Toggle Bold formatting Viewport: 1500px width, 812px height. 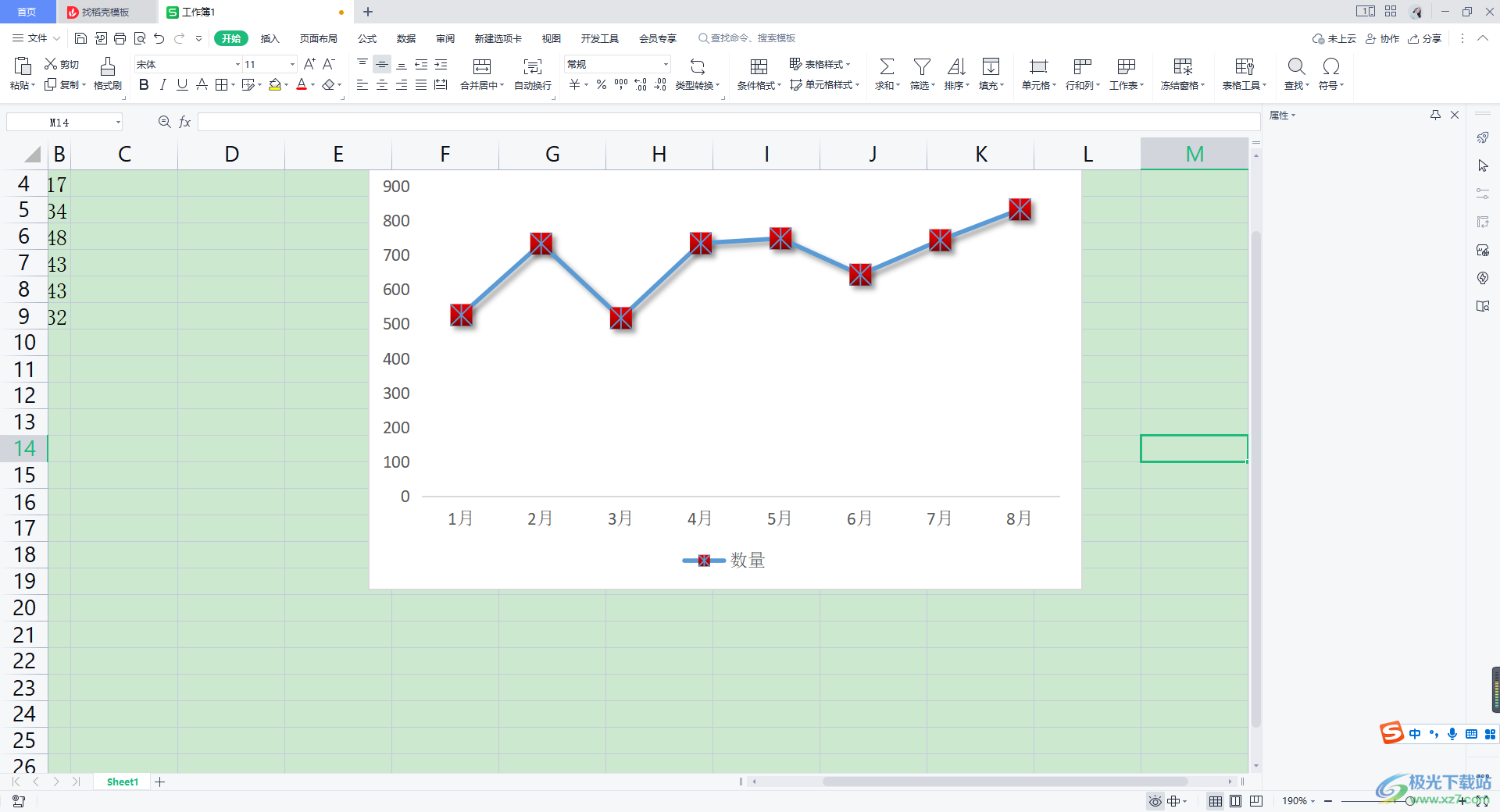coord(144,84)
